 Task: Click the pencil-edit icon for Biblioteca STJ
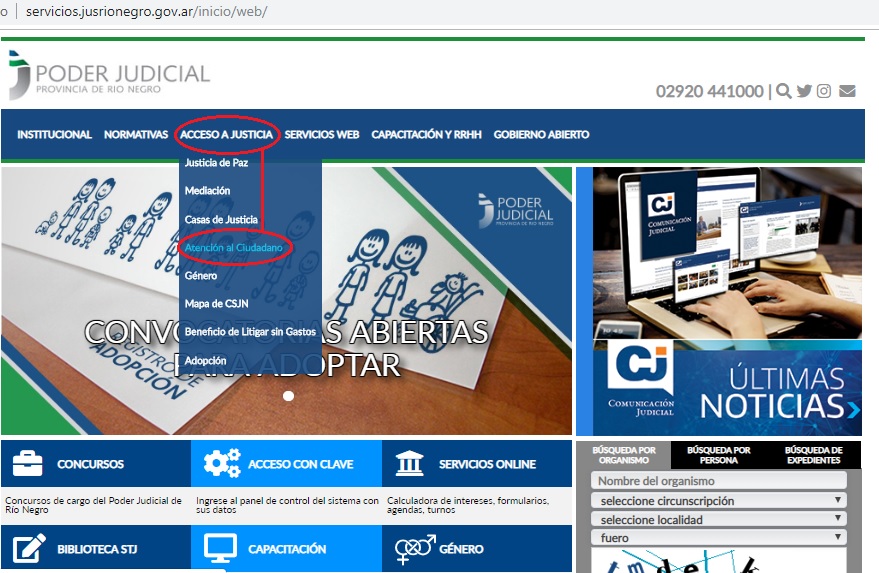29,548
